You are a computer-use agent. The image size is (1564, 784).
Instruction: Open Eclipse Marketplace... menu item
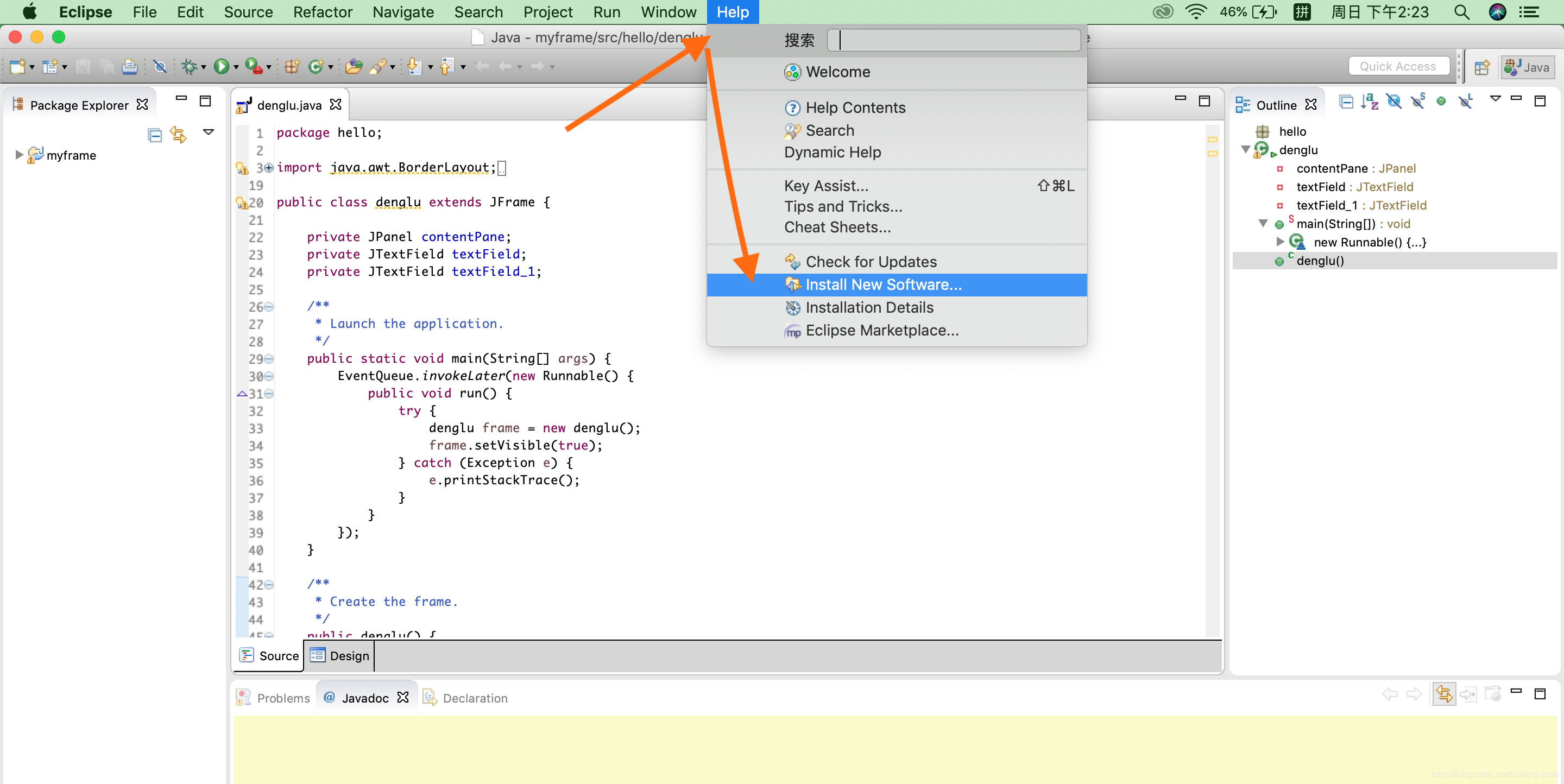coord(897,330)
